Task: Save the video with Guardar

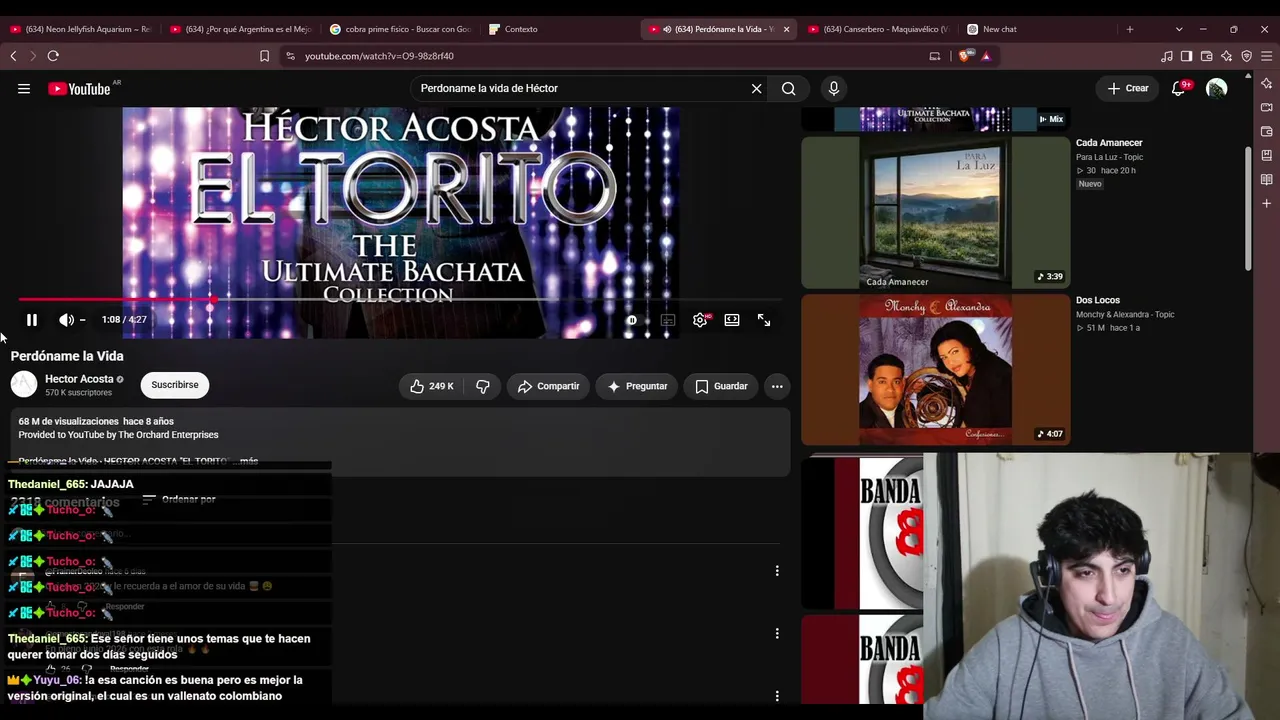Action: (721, 386)
